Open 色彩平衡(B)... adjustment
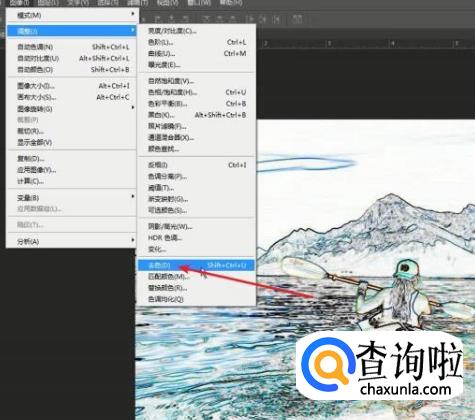This screenshot has width=475, height=420. tap(197, 104)
